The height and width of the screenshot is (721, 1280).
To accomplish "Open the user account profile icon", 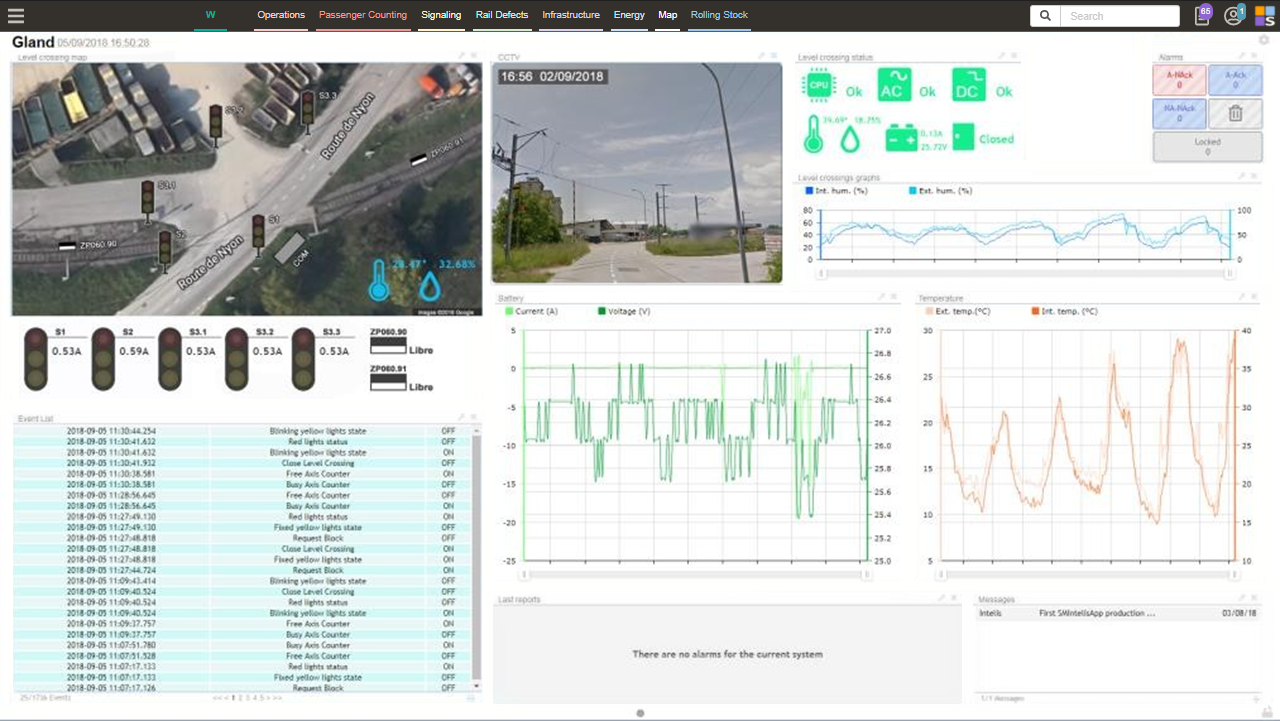I will [x=1233, y=16].
